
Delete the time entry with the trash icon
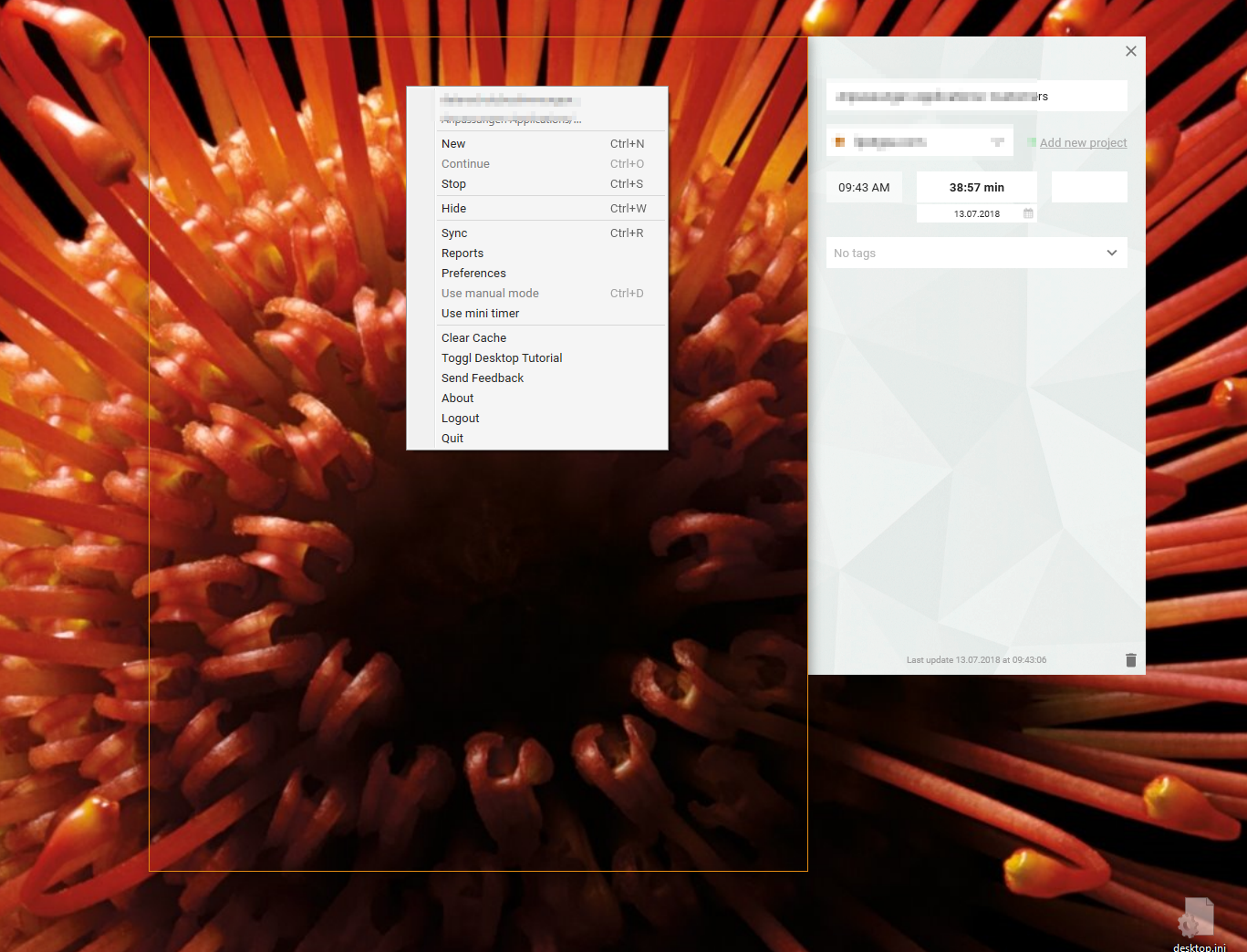[1131, 660]
